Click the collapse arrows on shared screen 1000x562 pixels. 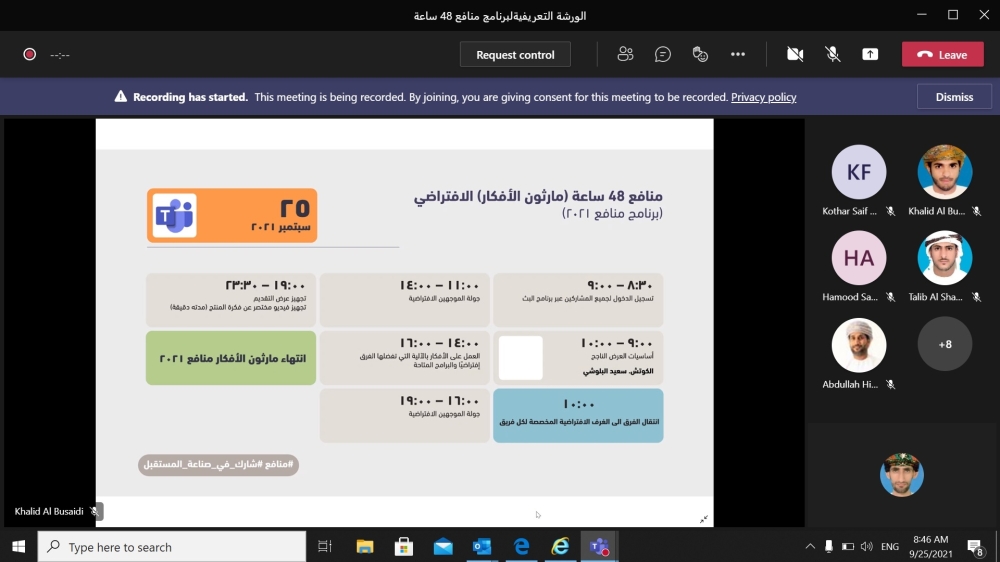coord(703,519)
